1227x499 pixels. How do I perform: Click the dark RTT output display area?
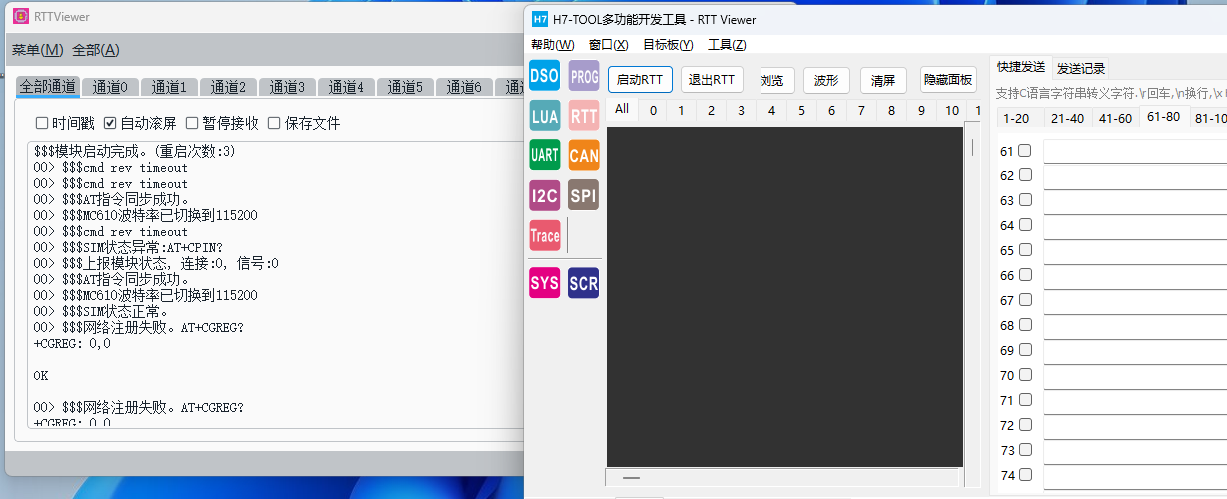(784, 296)
